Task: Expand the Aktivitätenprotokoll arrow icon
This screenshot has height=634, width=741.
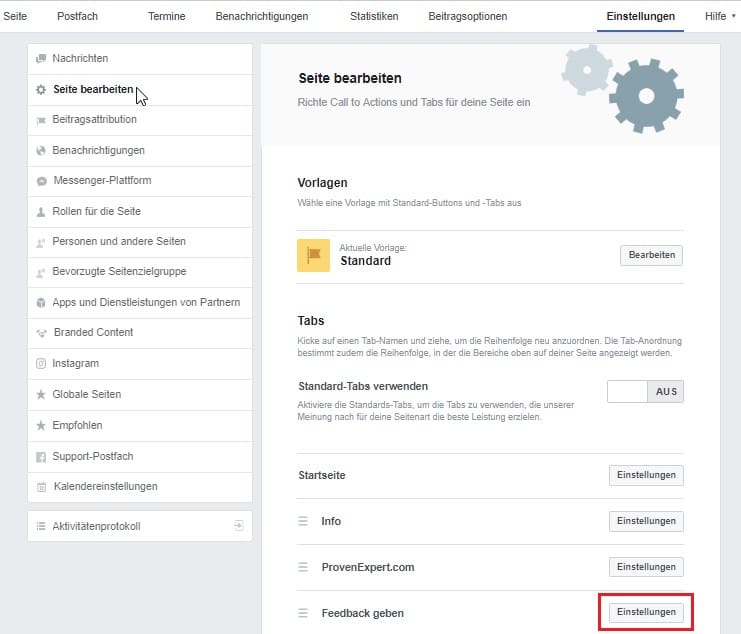Action: pyautogui.click(x=238, y=525)
